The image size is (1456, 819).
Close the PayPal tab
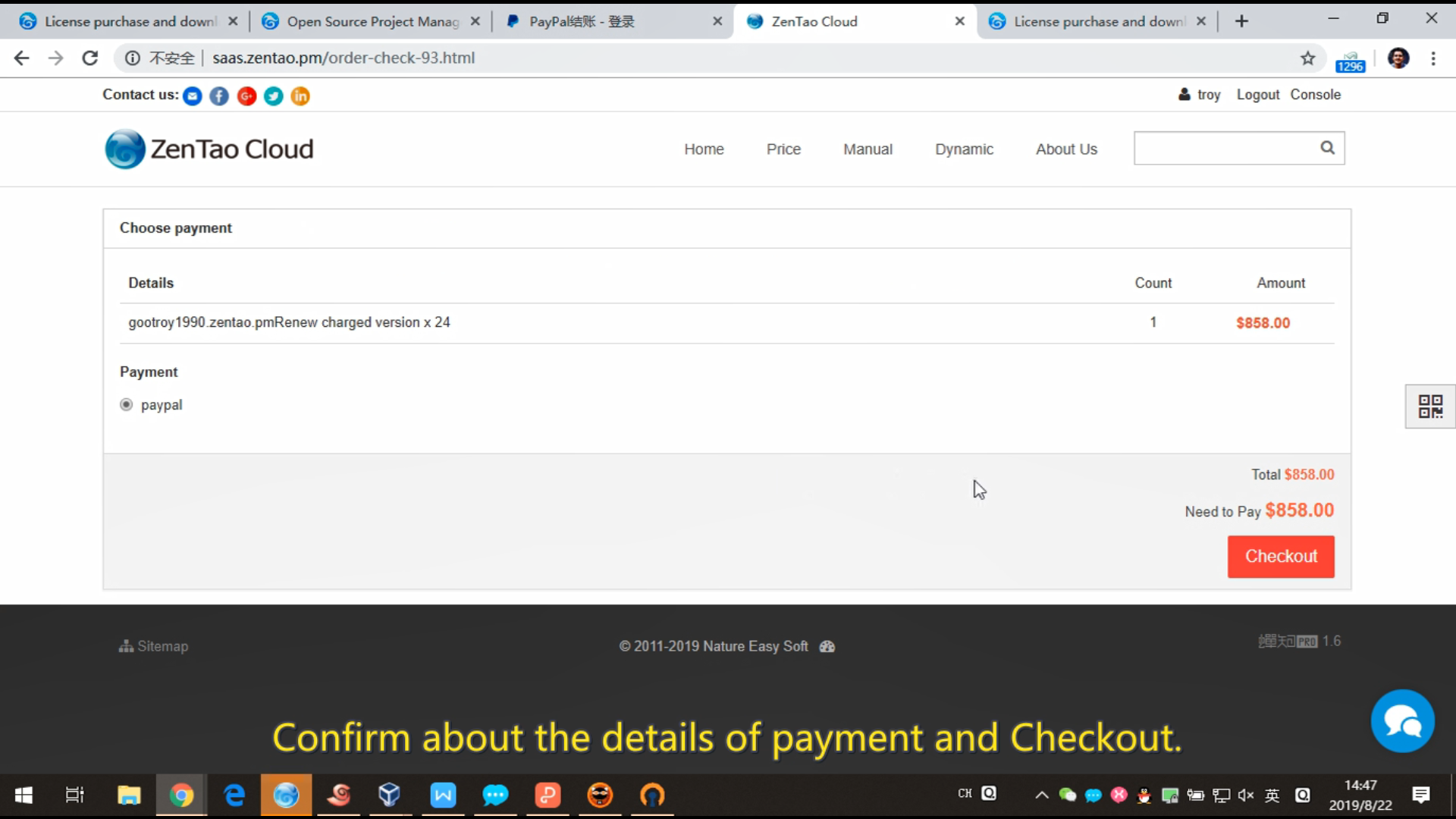point(717,21)
